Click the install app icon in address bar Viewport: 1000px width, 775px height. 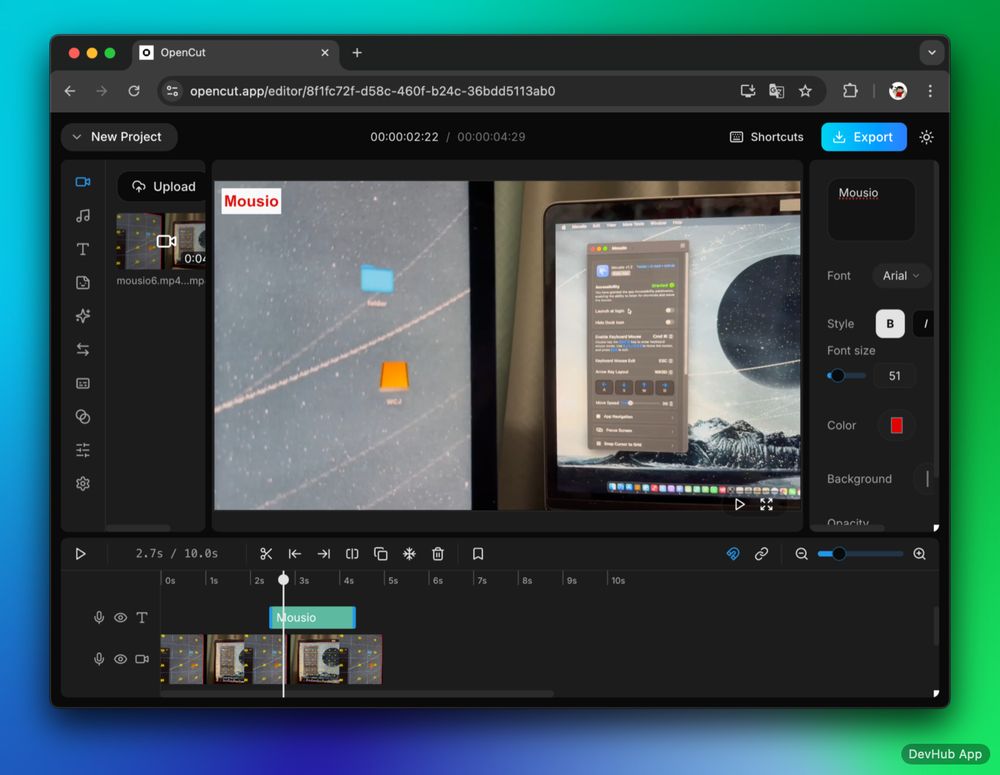coord(748,91)
